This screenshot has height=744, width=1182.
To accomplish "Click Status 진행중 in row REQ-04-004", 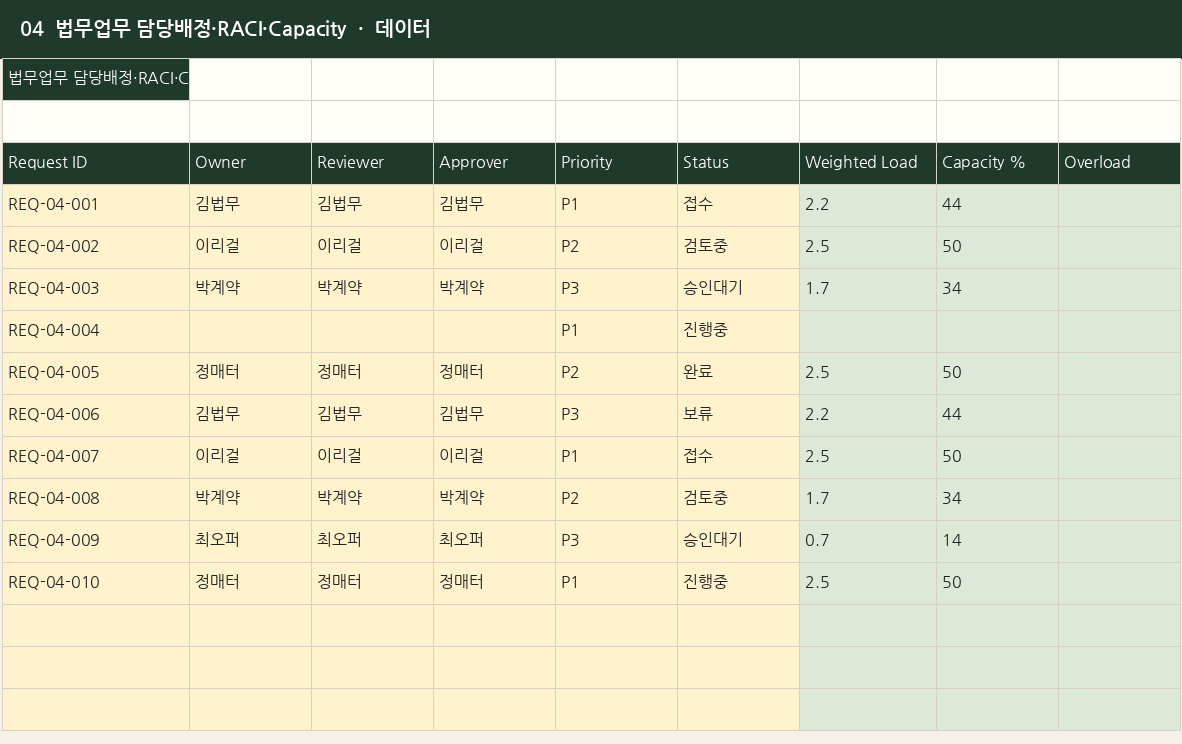I will [739, 332].
